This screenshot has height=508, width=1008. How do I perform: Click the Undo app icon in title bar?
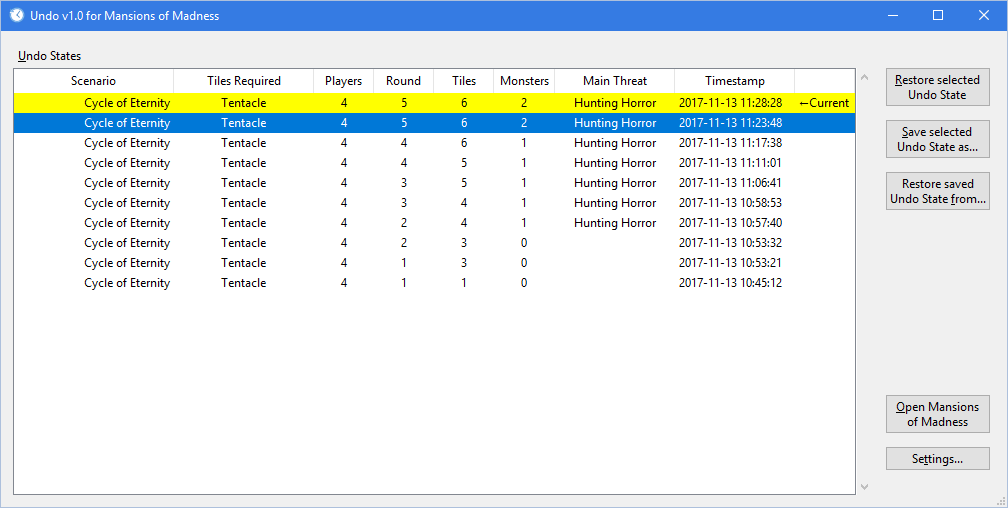point(17,15)
